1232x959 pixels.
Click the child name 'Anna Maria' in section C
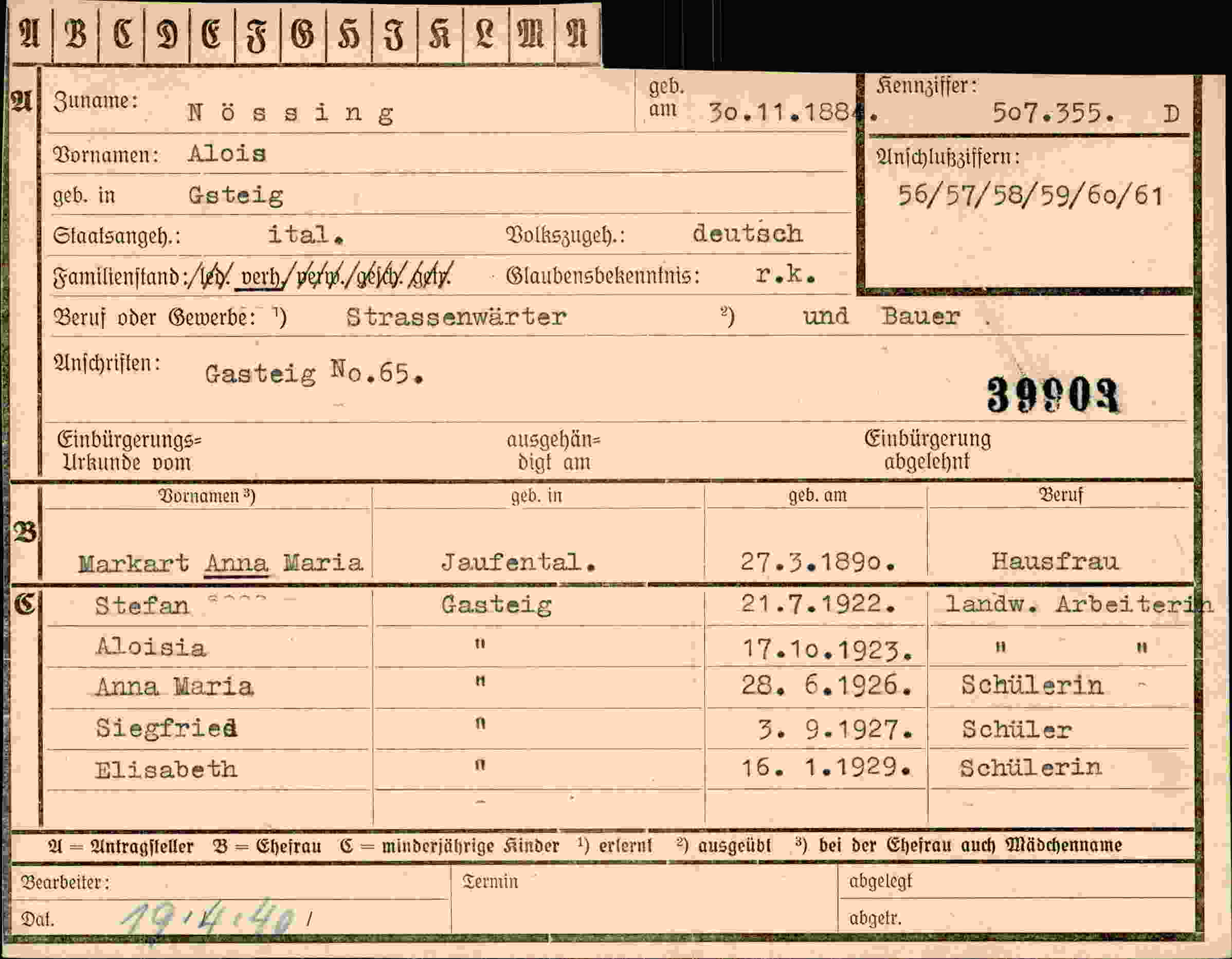pyautogui.click(x=174, y=687)
